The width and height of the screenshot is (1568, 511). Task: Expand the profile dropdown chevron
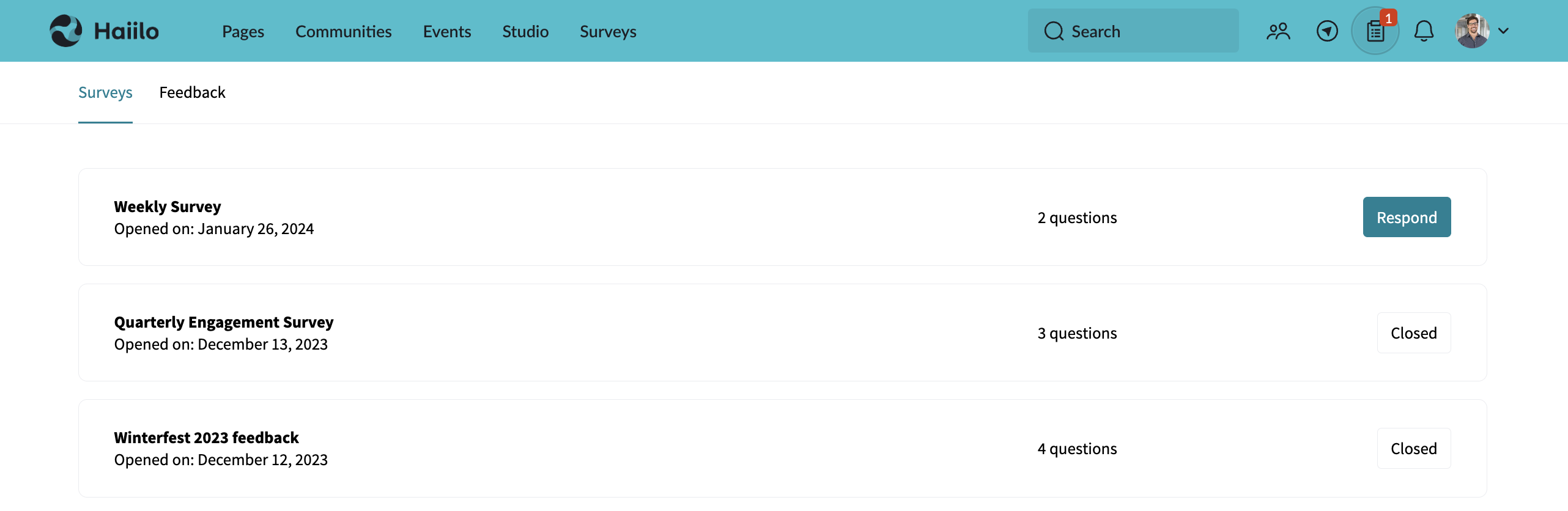click(x=1503, y=31)
